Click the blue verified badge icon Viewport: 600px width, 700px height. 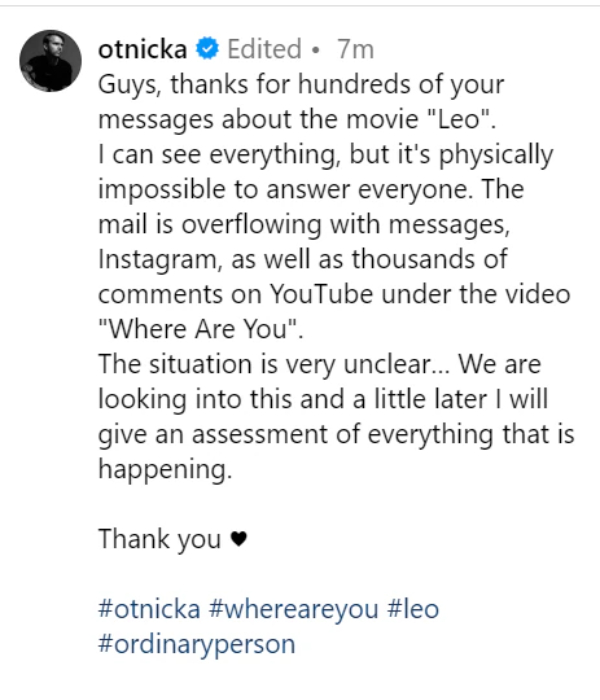pos(207,48)
